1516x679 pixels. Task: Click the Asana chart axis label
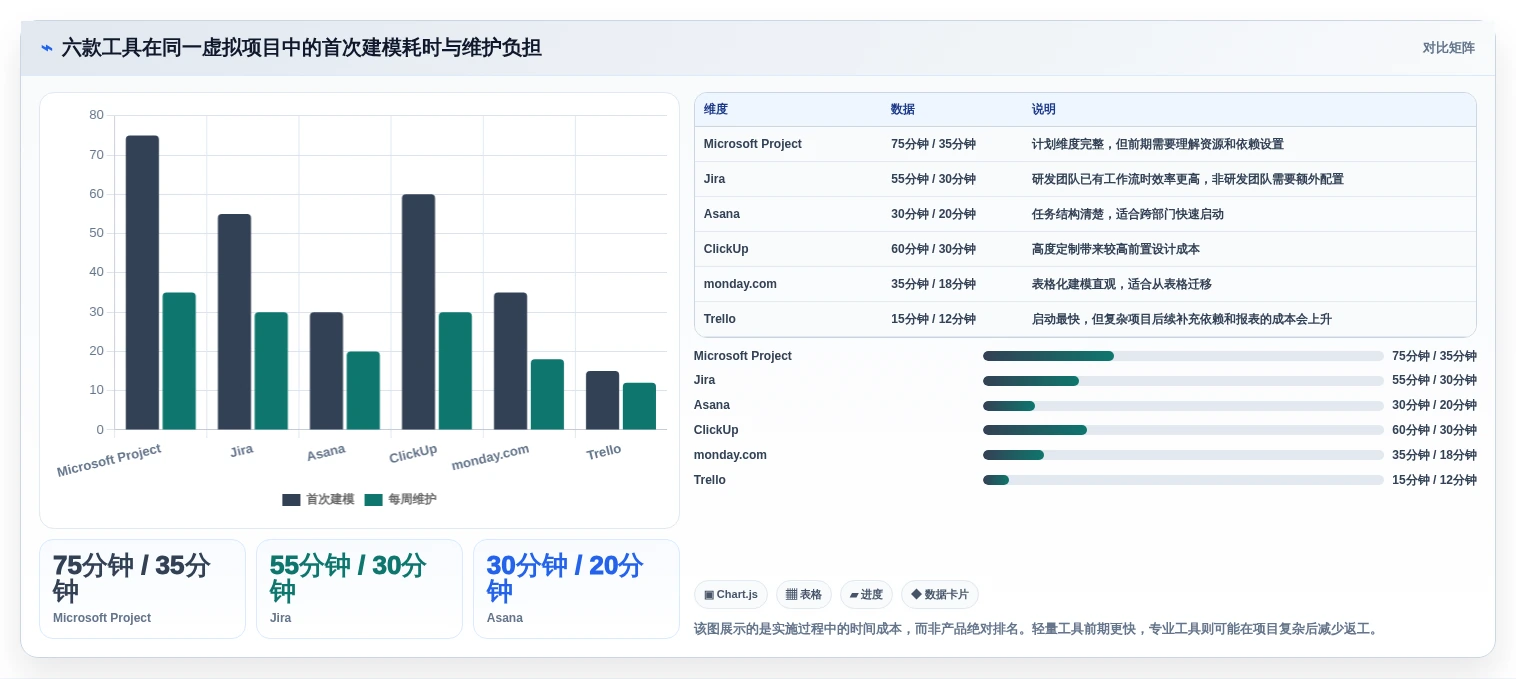pyautogui.click(x=326, y=453)
